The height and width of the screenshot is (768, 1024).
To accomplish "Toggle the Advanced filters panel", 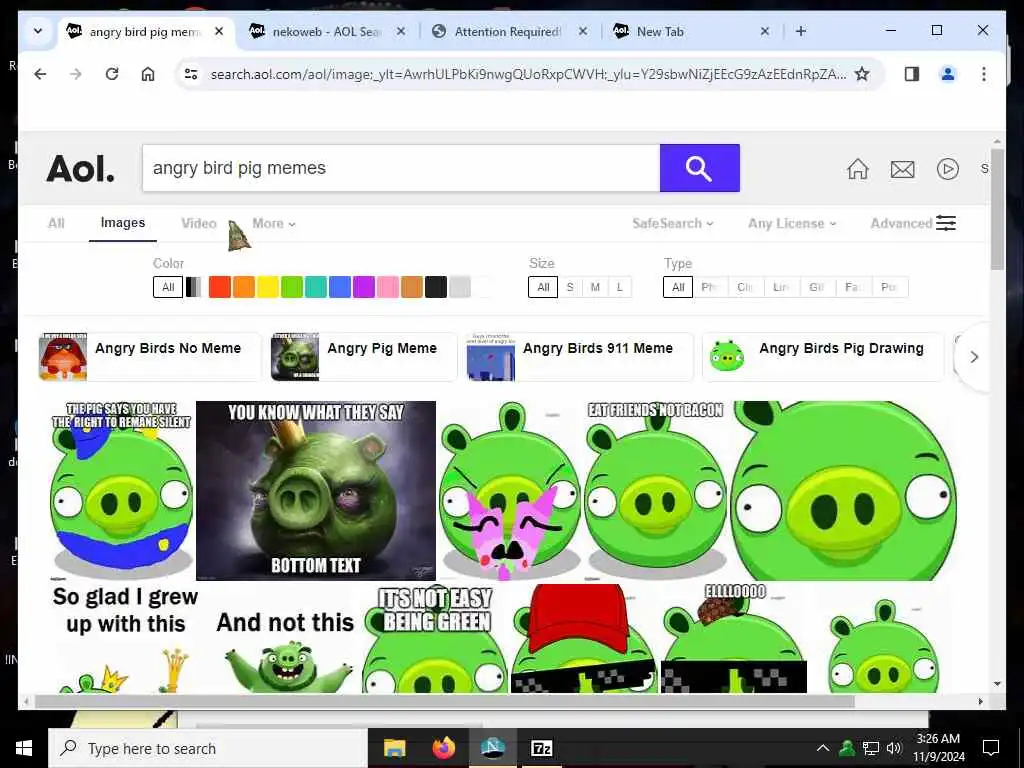I will [x=913, y=223].
